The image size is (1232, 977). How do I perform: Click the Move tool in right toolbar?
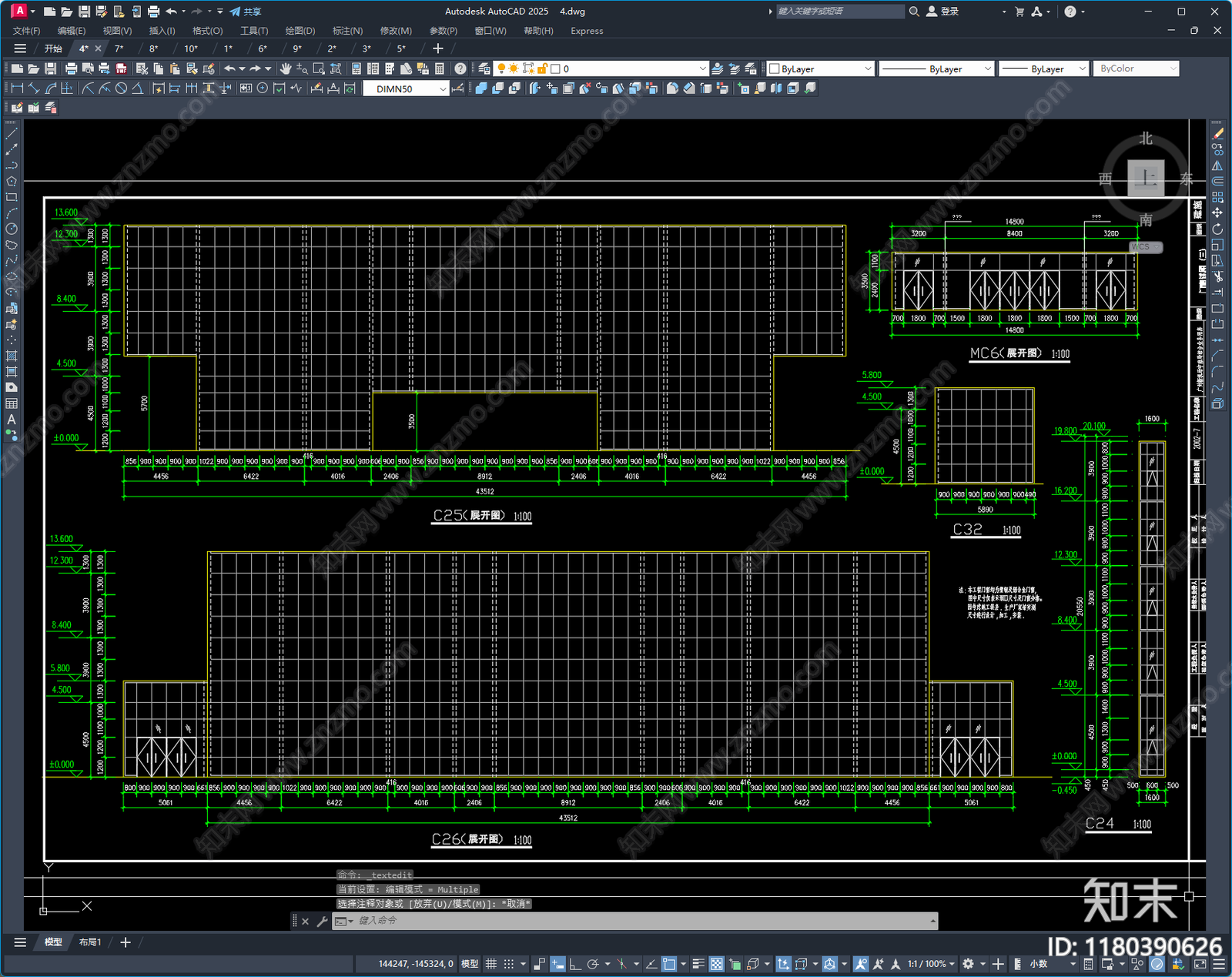pos(1217,212)
